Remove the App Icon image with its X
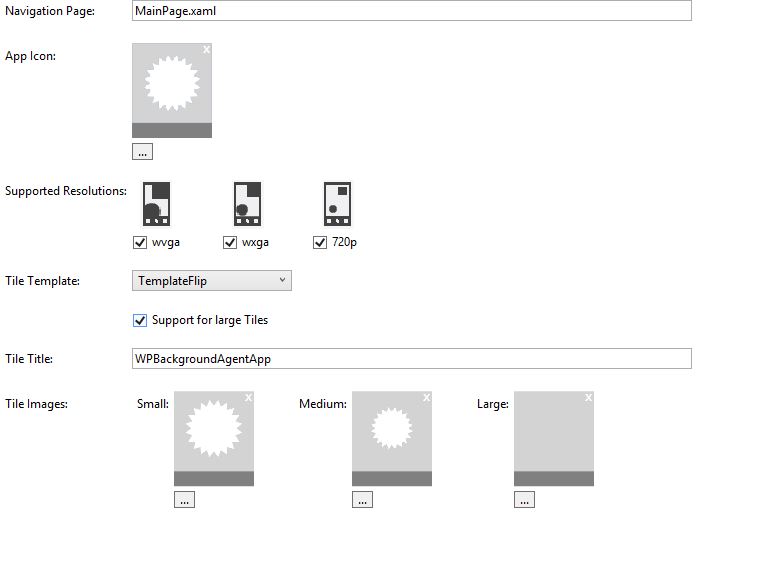The height and width of the screenshot is (571, 784). point(206,49)
